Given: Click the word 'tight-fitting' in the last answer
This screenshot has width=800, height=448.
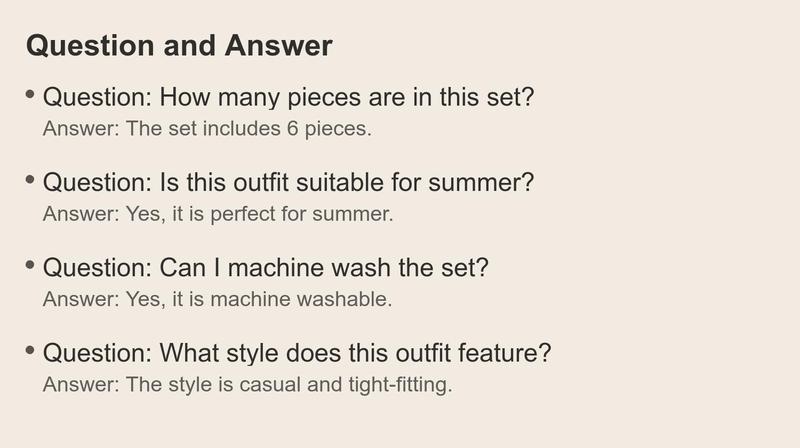Looking at the screenshot, I should tap(401, 385).
